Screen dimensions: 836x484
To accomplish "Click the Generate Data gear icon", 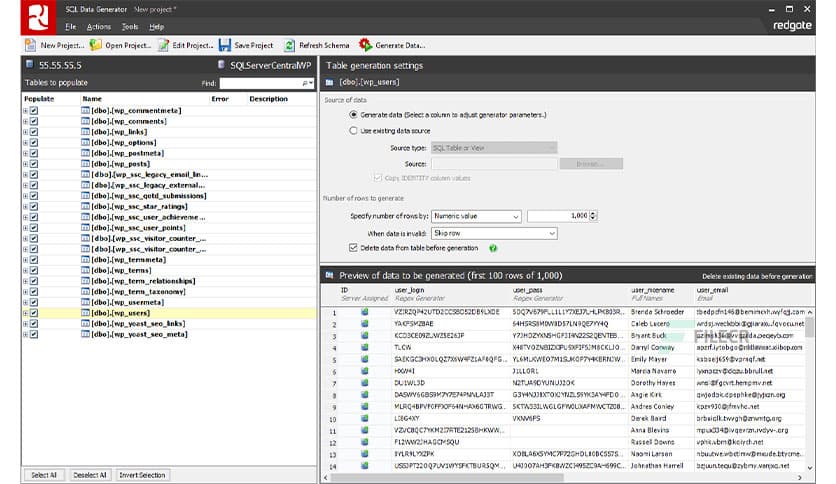I will point(365,45).
